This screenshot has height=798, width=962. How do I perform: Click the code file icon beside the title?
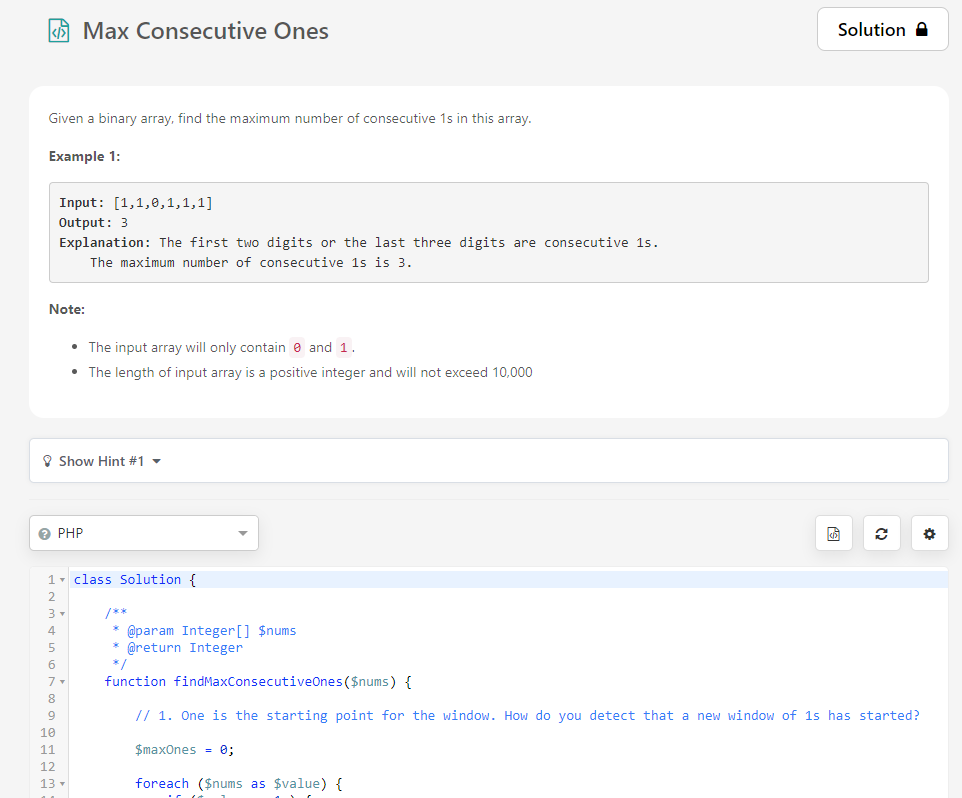59,31
